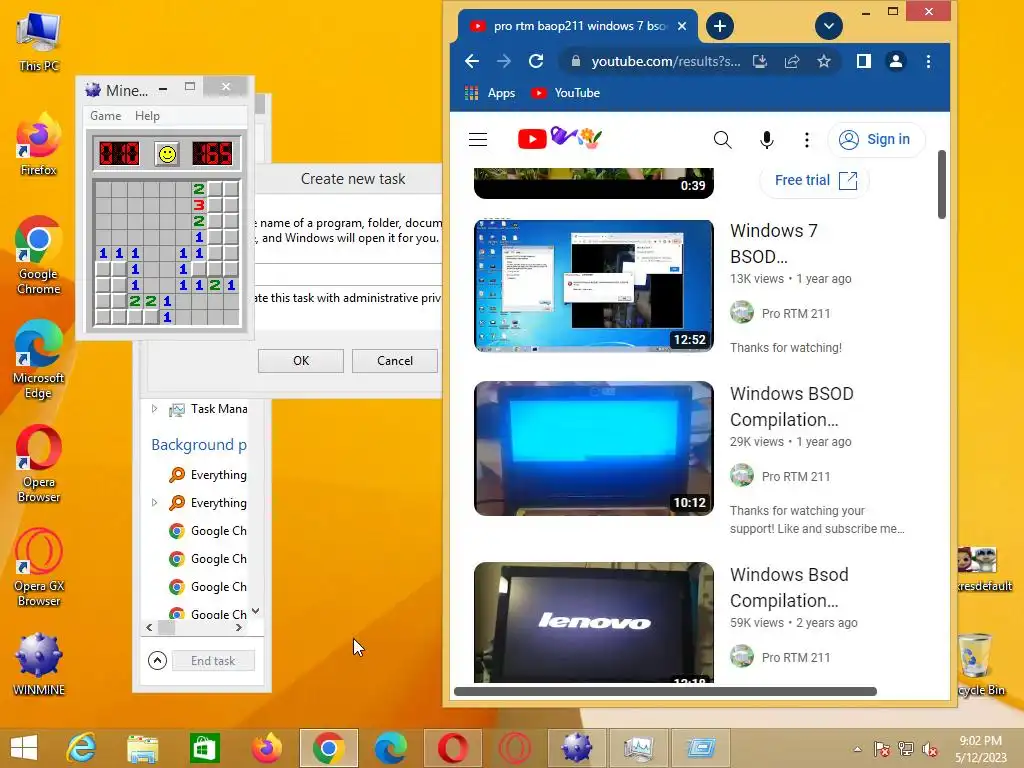This screenshot has height=768, width=1024.
Task: Select the first Google Chrome background process
Action: (208, 531)
